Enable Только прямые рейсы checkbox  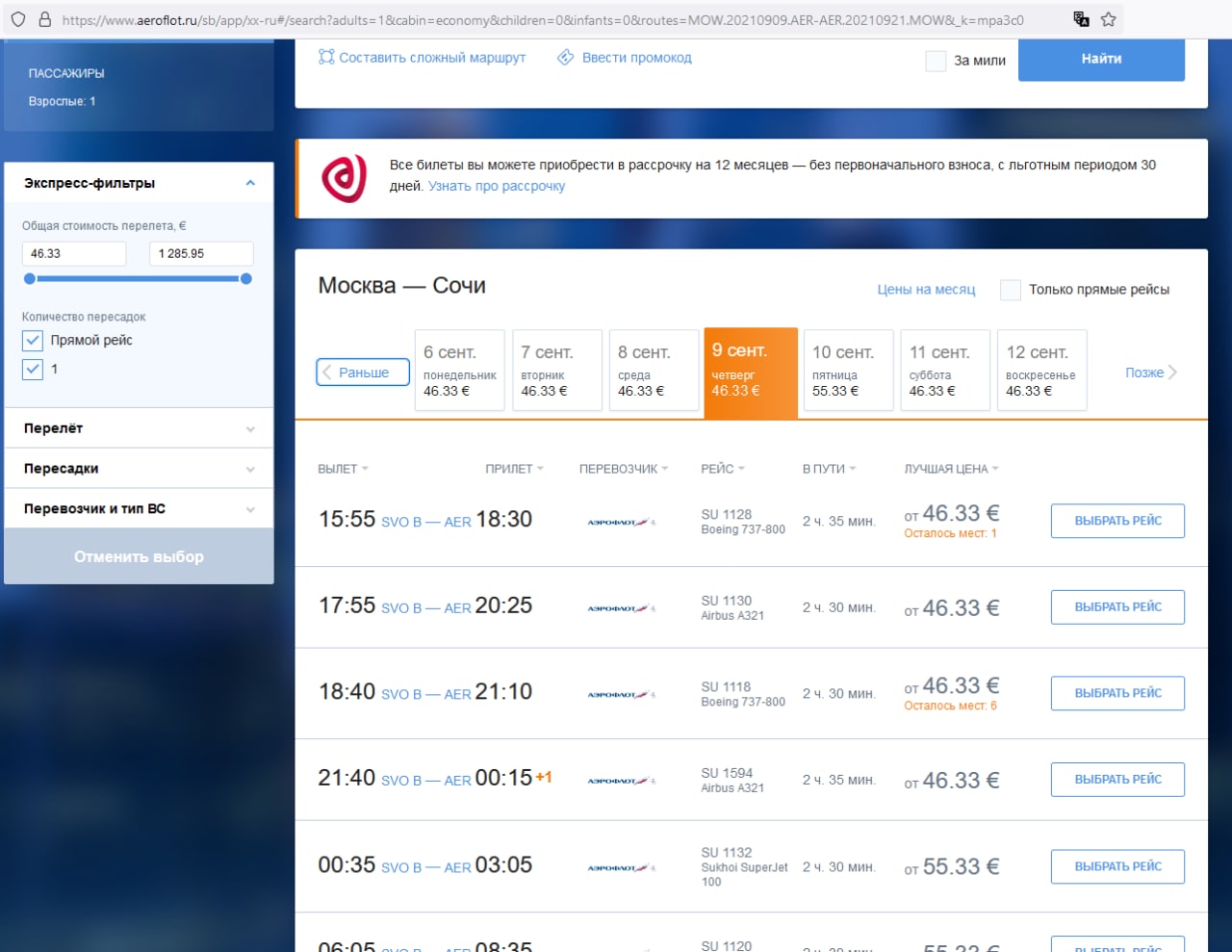click(x=1011, y=290)
